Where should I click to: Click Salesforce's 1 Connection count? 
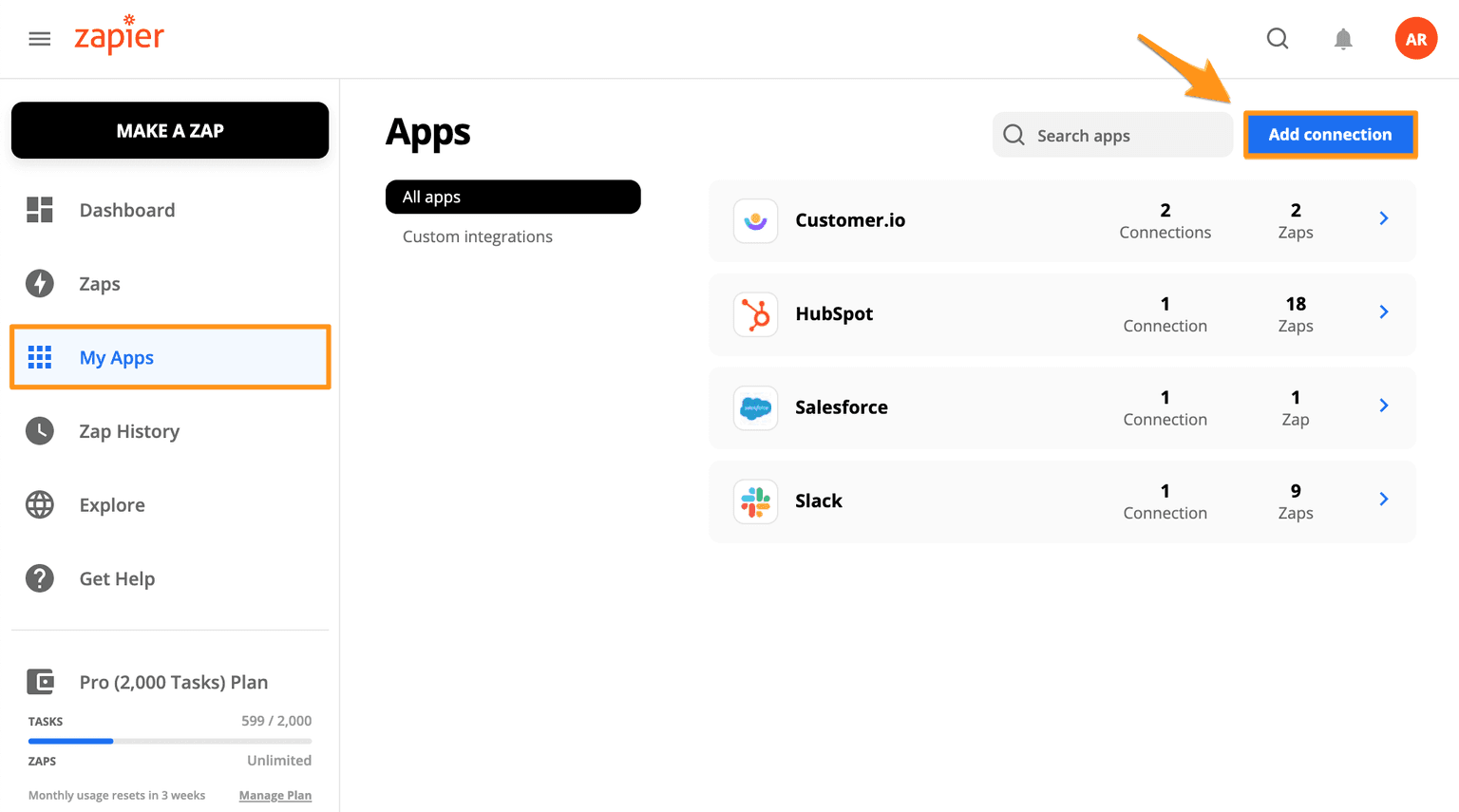tap(1165, 407)
